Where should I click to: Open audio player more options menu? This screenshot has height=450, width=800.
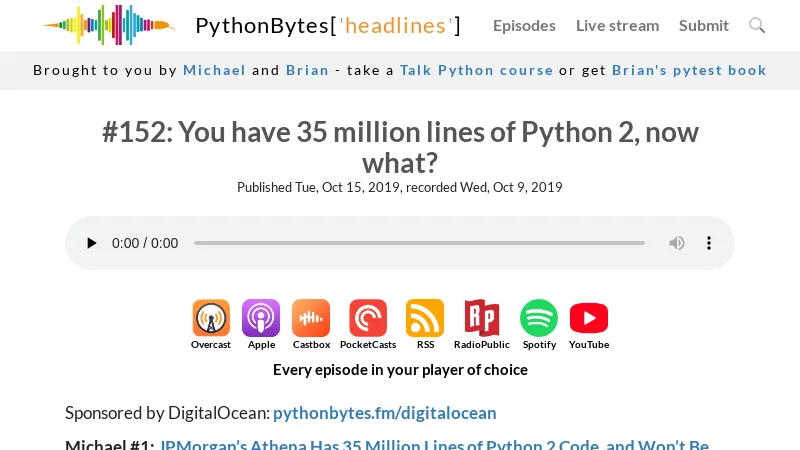(x=709, y=243)
